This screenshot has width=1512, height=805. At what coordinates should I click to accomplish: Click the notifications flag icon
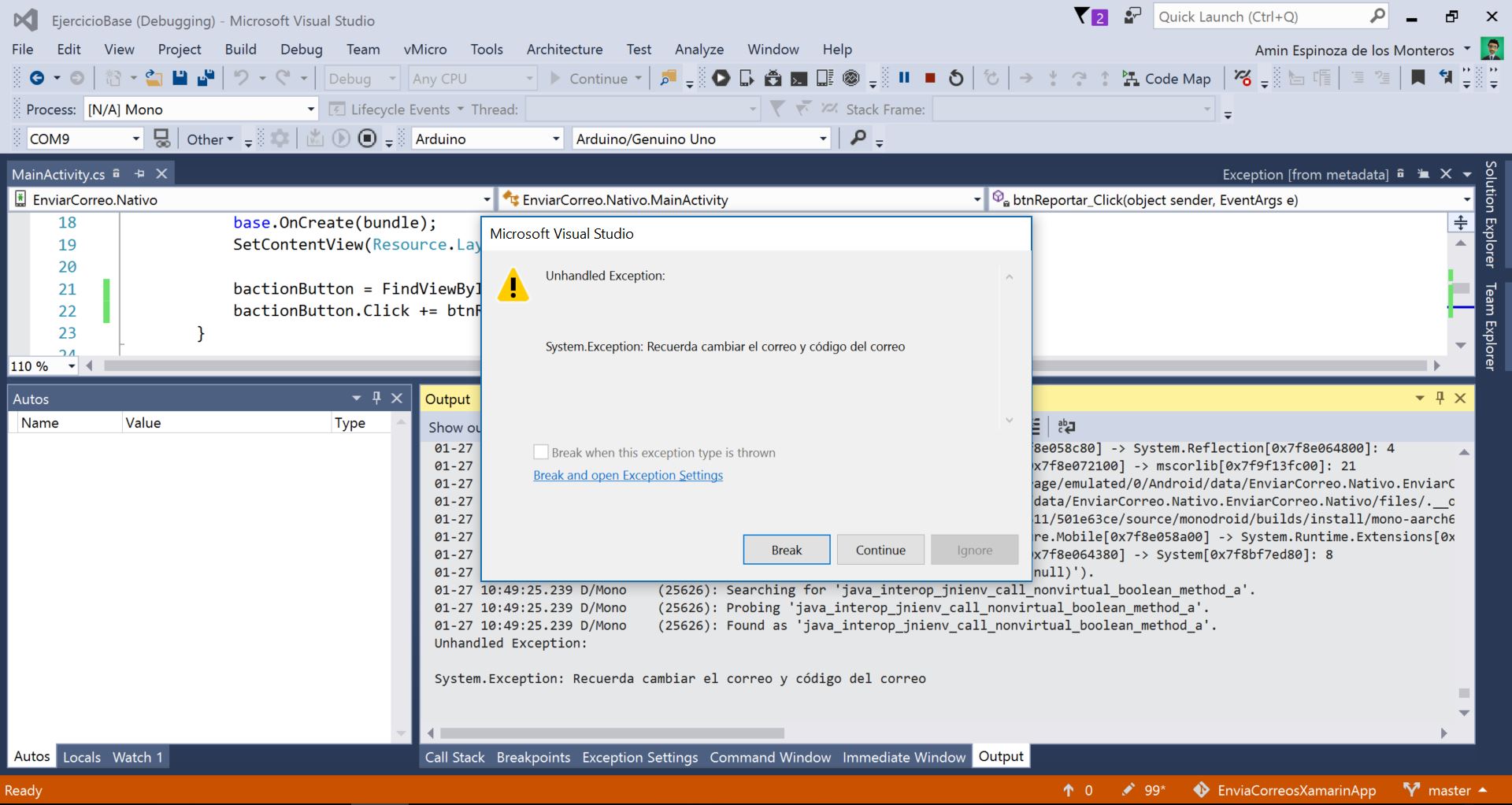point(1091,17)
